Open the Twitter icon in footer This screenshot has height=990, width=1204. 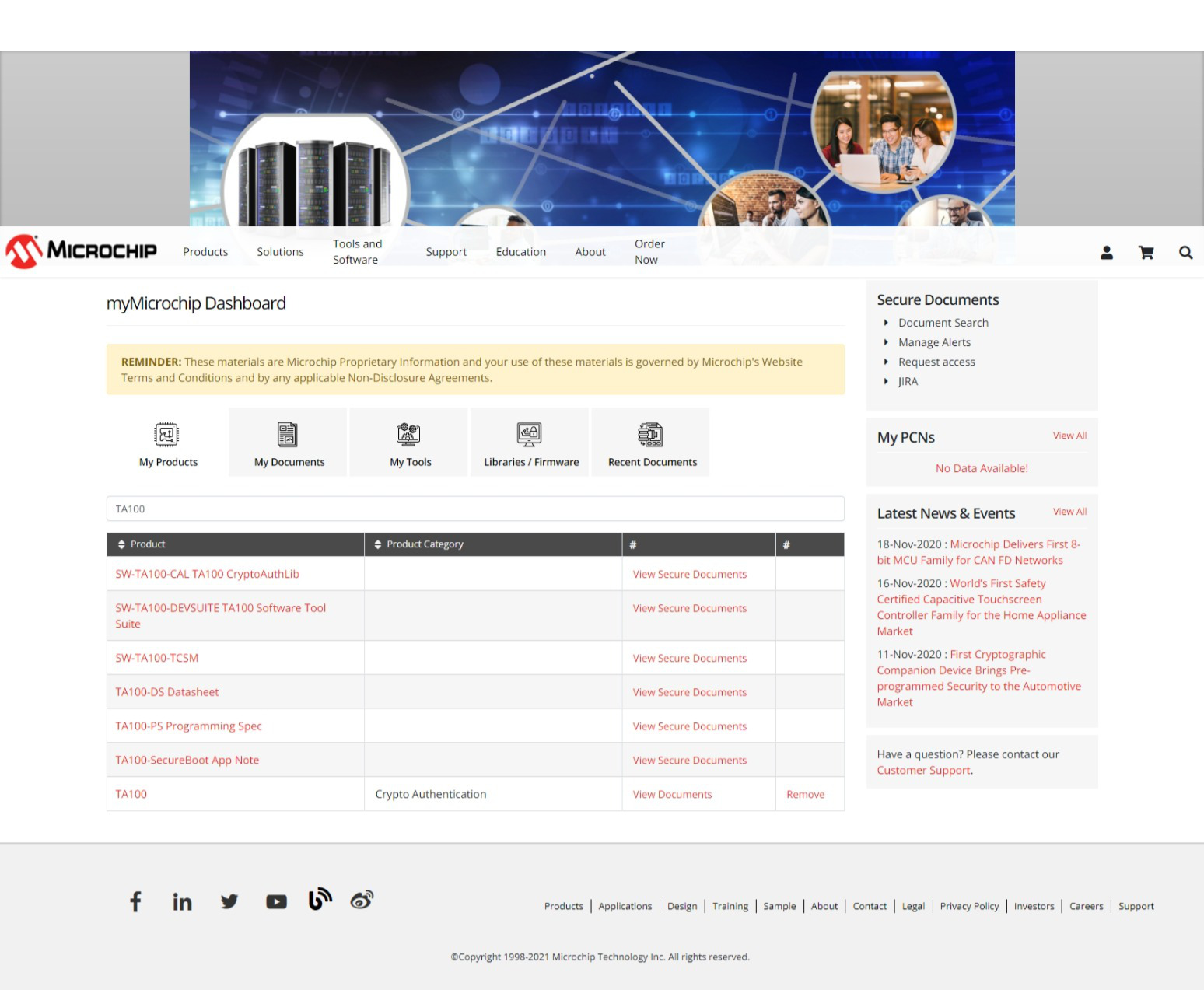(229, 901)
